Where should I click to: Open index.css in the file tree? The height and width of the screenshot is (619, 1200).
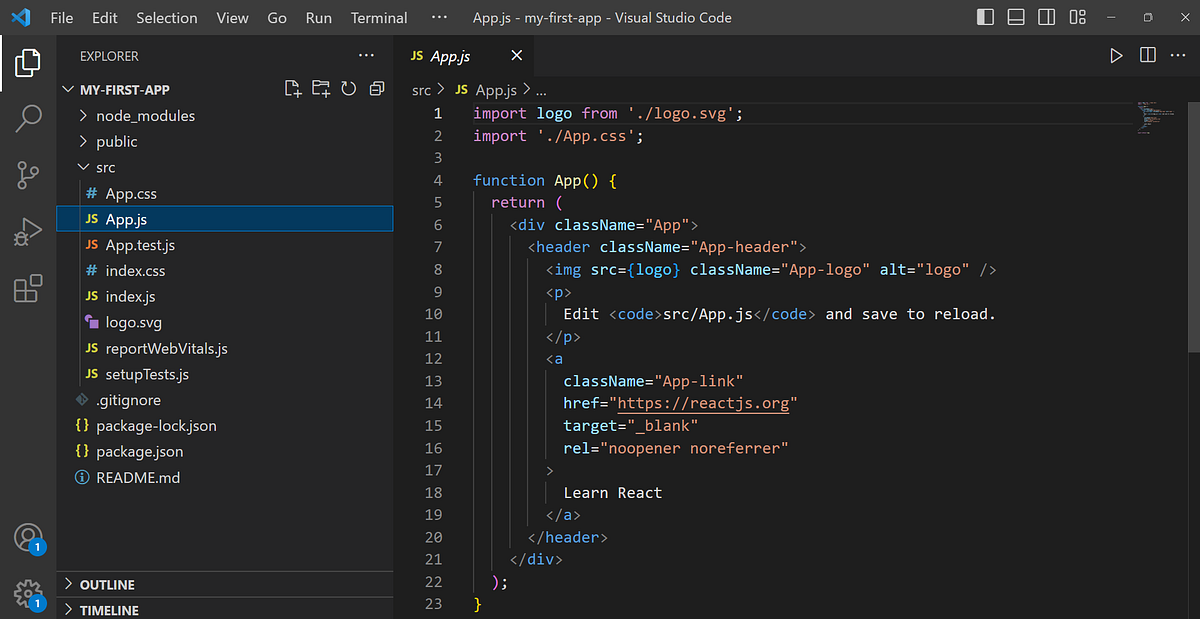pos(225,271)
